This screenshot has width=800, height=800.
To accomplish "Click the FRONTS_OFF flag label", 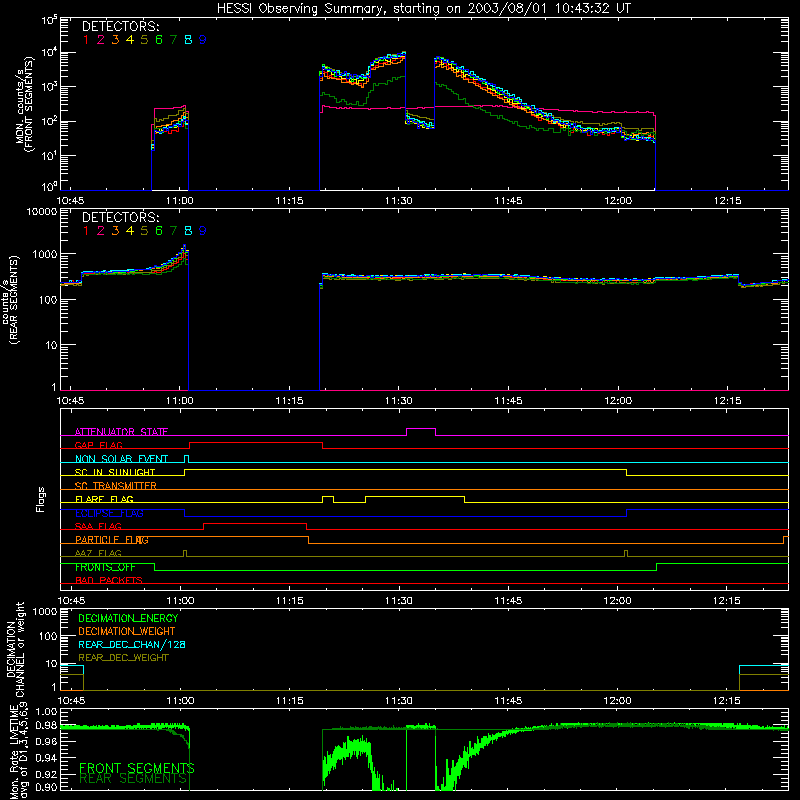I will click(105, 567).
